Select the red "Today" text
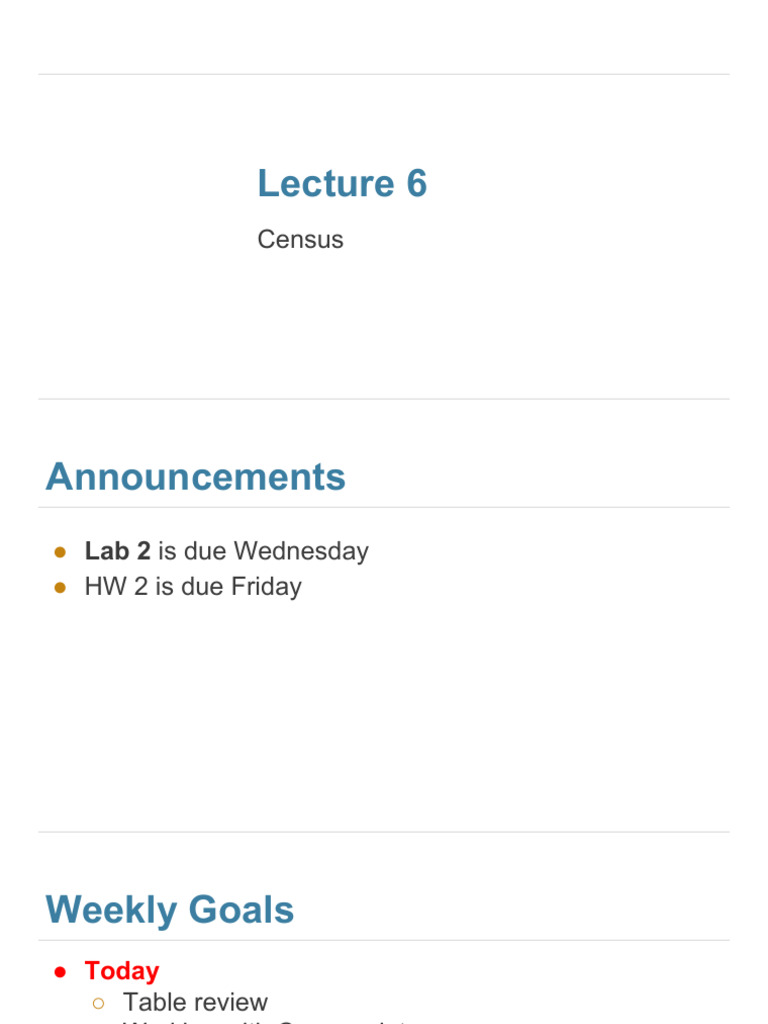Image resolution: width=768 pixels, height=1024 pixels. [x=122, y=971]
